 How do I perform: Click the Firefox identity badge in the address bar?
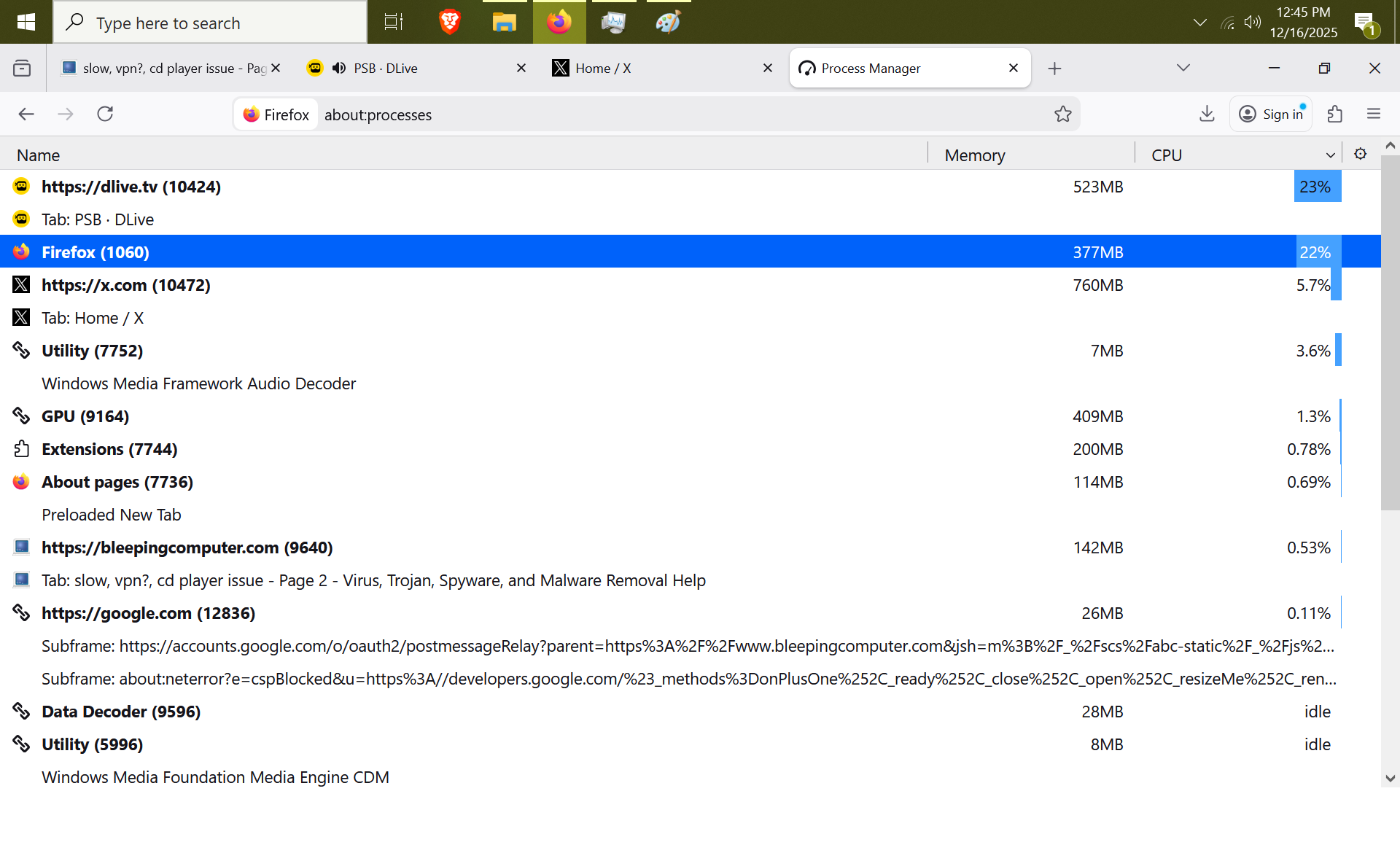(276, 114)
